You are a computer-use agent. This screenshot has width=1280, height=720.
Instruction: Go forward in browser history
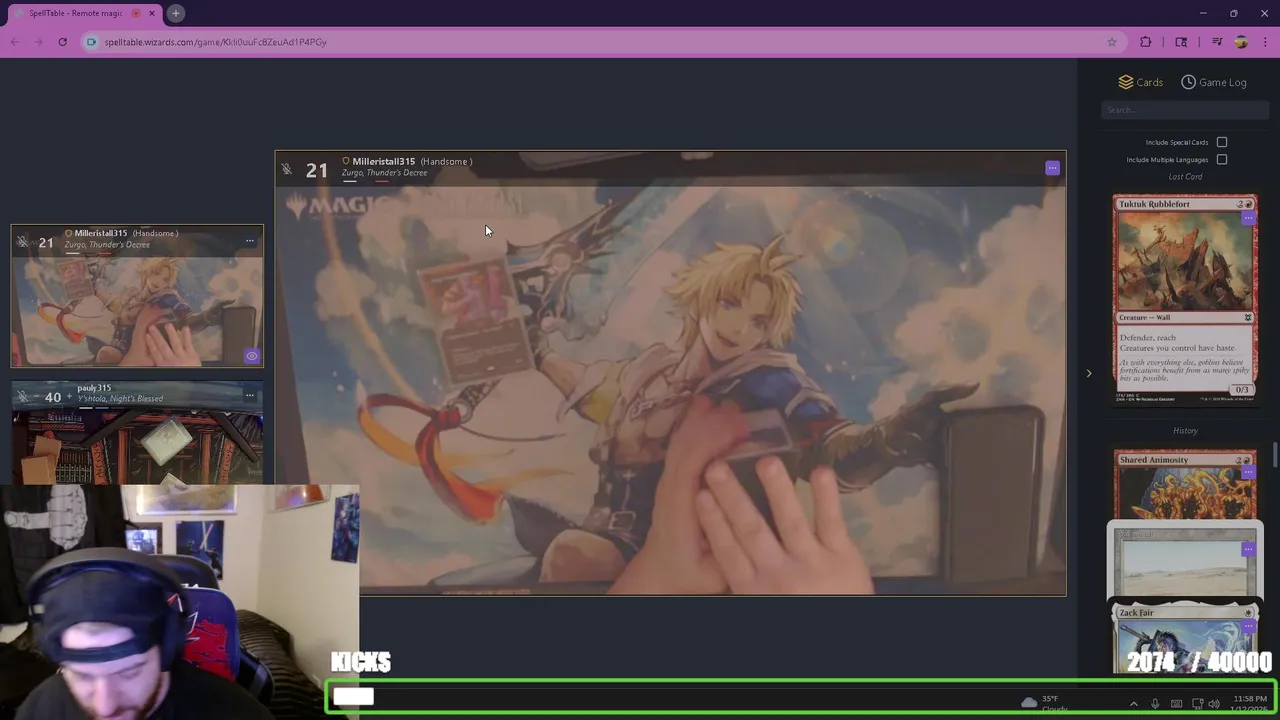click(x=38, y=42)
